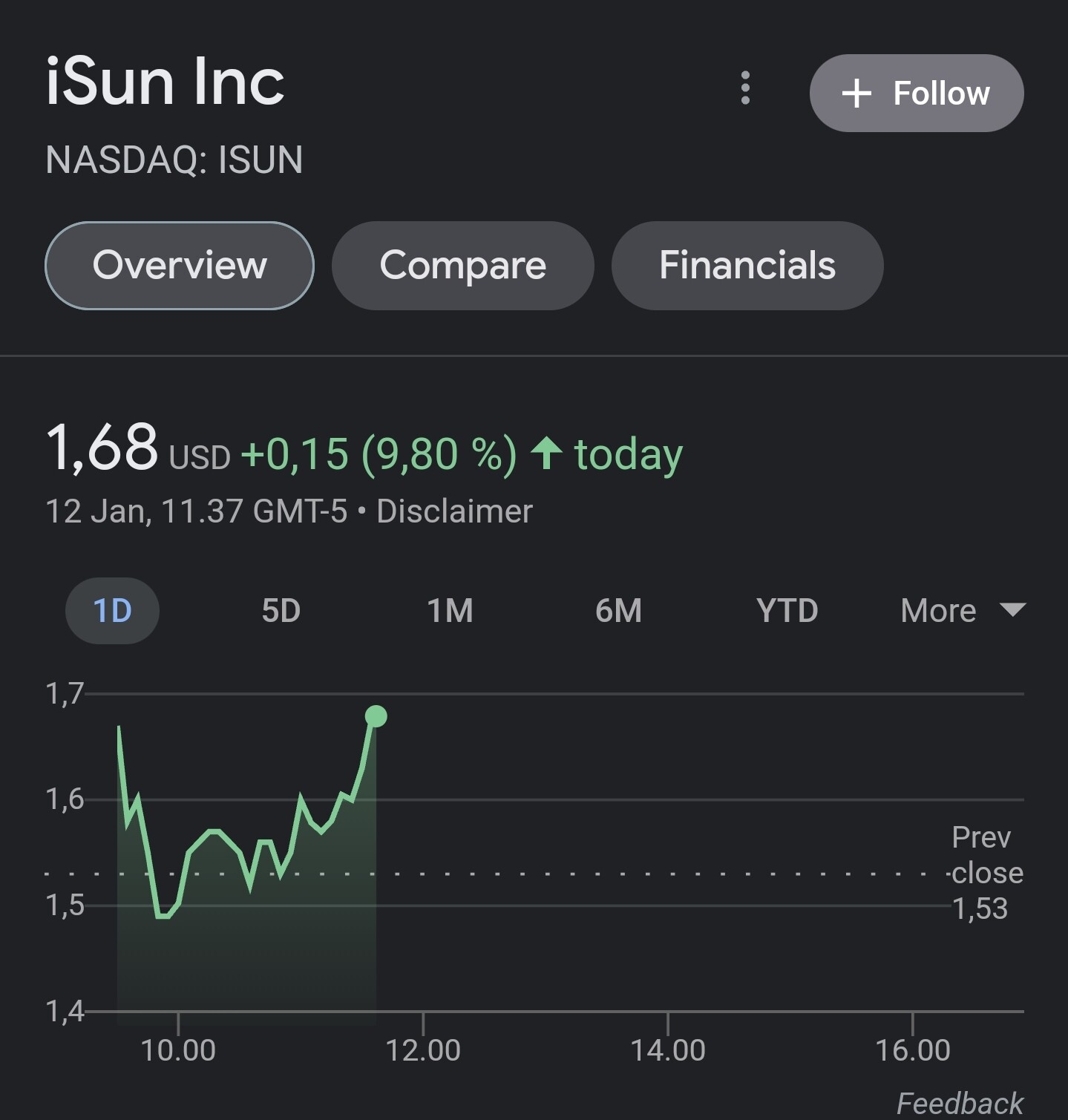Tap the green up arrow price indicator
1068x1120 pixels.
coord(547,453)
